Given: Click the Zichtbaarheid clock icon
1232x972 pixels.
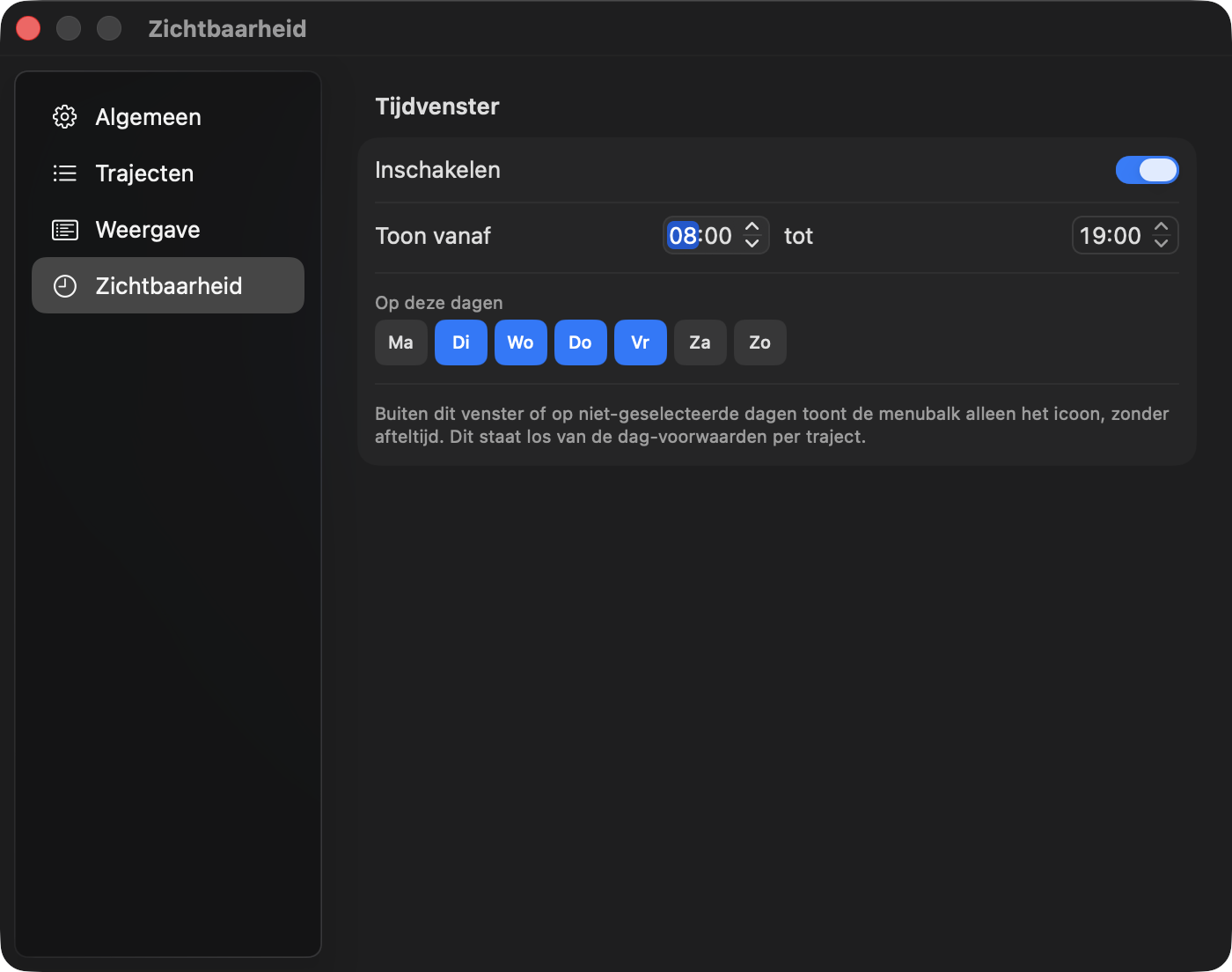Looking at the screenshot, I should (x=65, y=286).
